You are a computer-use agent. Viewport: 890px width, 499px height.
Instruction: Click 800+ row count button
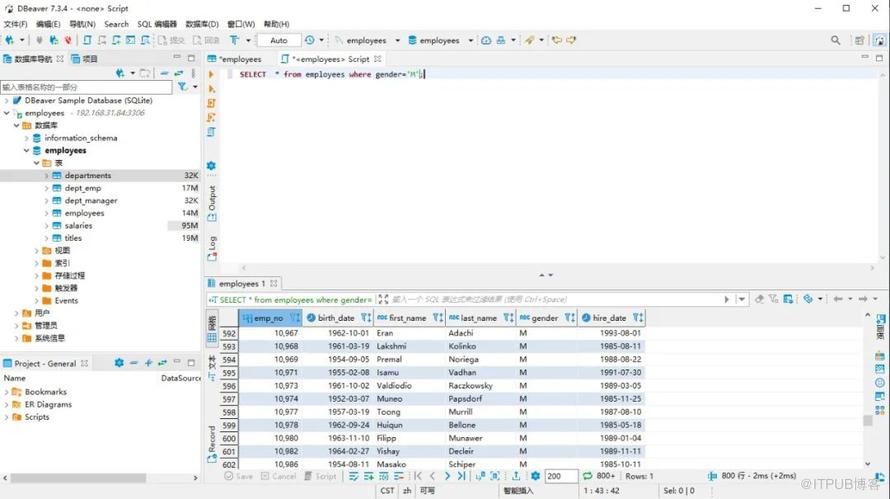coord(606,476)
